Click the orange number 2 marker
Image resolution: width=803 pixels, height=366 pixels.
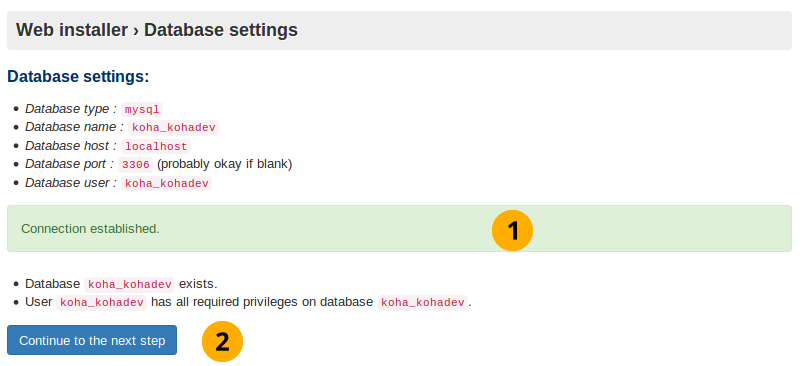click(222, 341)
